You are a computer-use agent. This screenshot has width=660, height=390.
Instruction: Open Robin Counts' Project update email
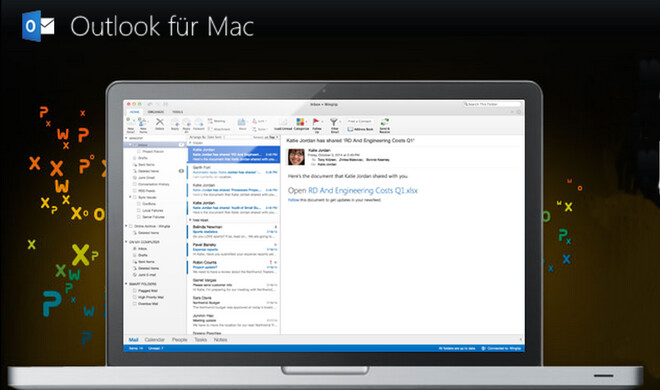tap(234, 267)
